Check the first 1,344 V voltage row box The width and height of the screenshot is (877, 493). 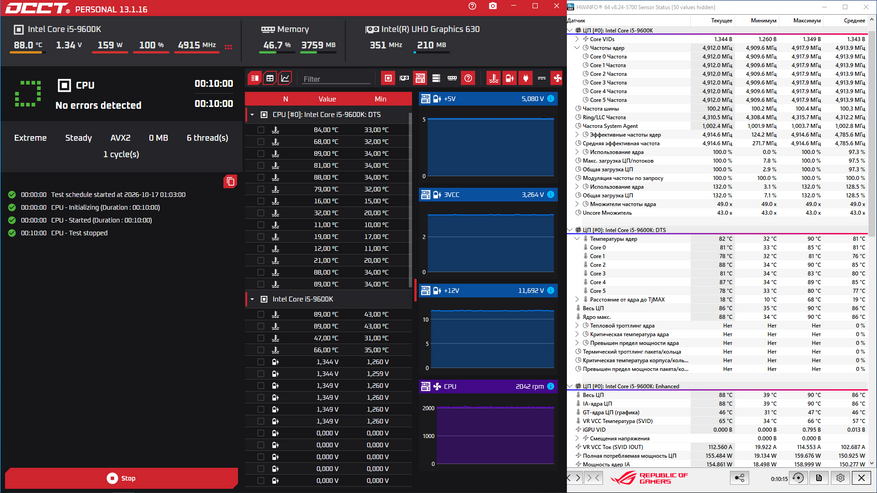point(261,362)
